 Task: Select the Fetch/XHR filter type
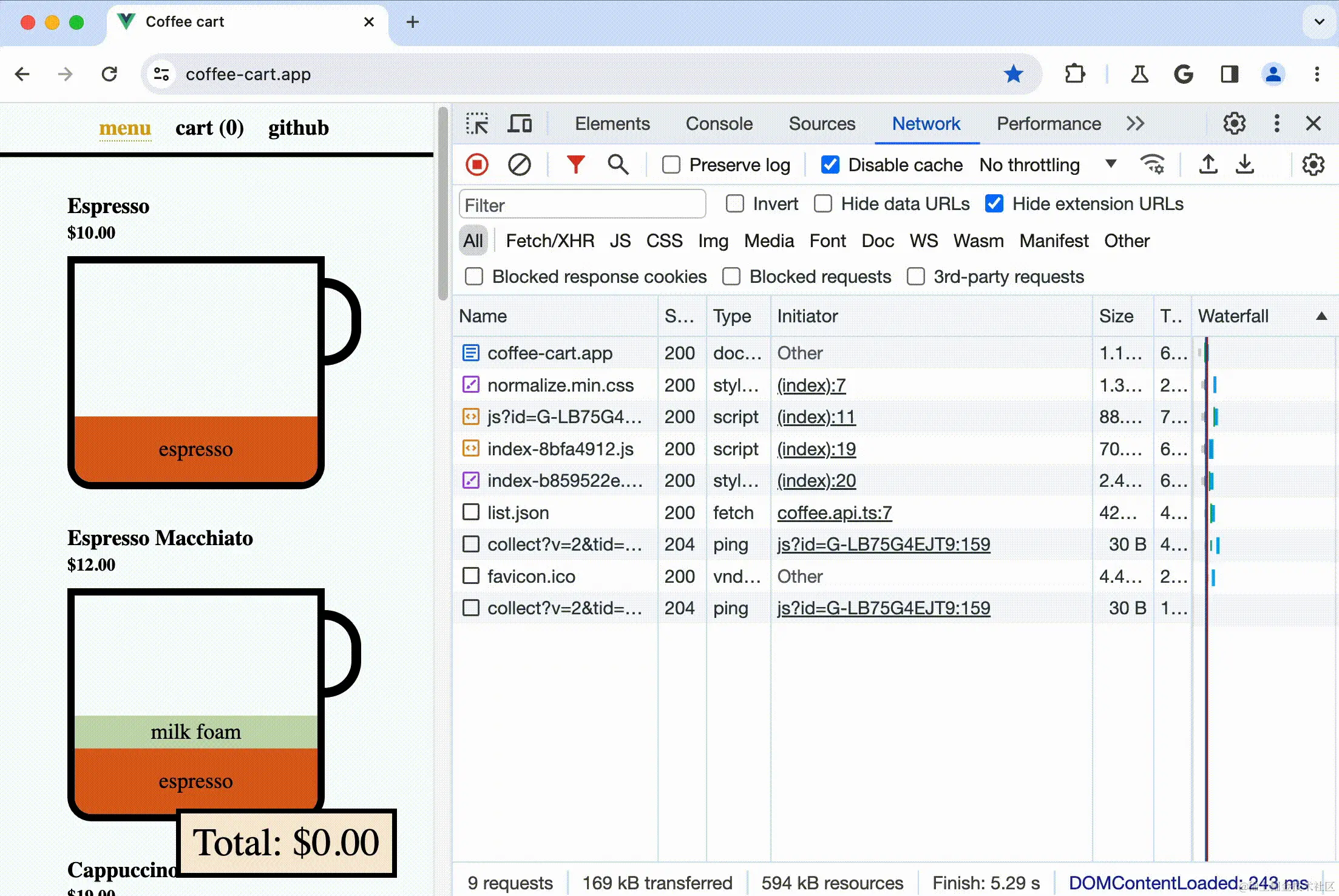click(550, 241)
